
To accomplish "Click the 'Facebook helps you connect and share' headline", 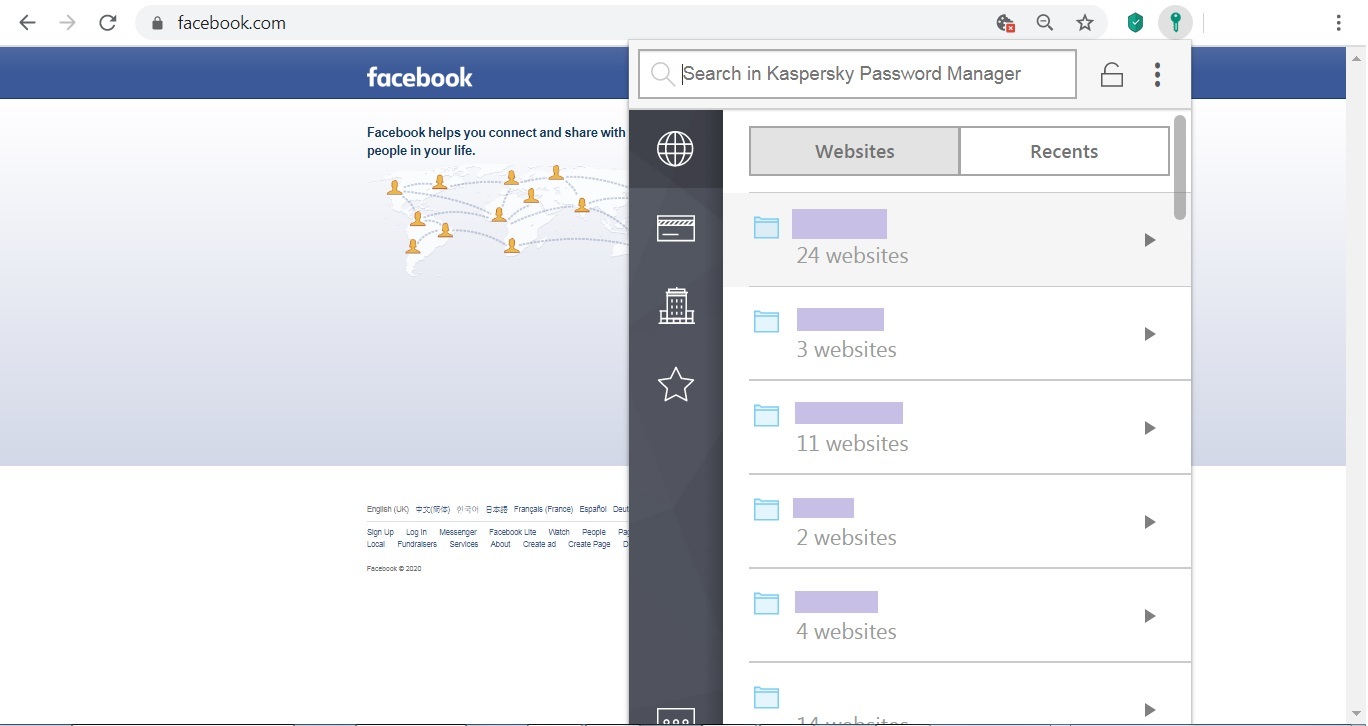I will [x=496, y=141].
